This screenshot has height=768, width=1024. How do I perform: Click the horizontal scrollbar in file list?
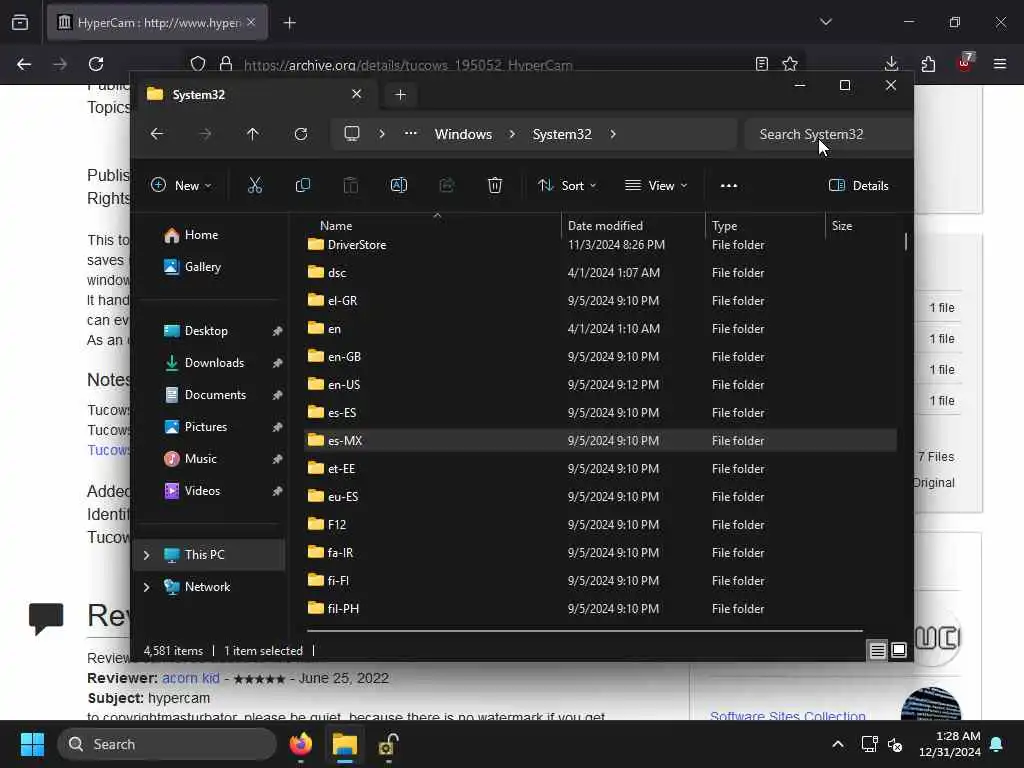coord(584,631)
